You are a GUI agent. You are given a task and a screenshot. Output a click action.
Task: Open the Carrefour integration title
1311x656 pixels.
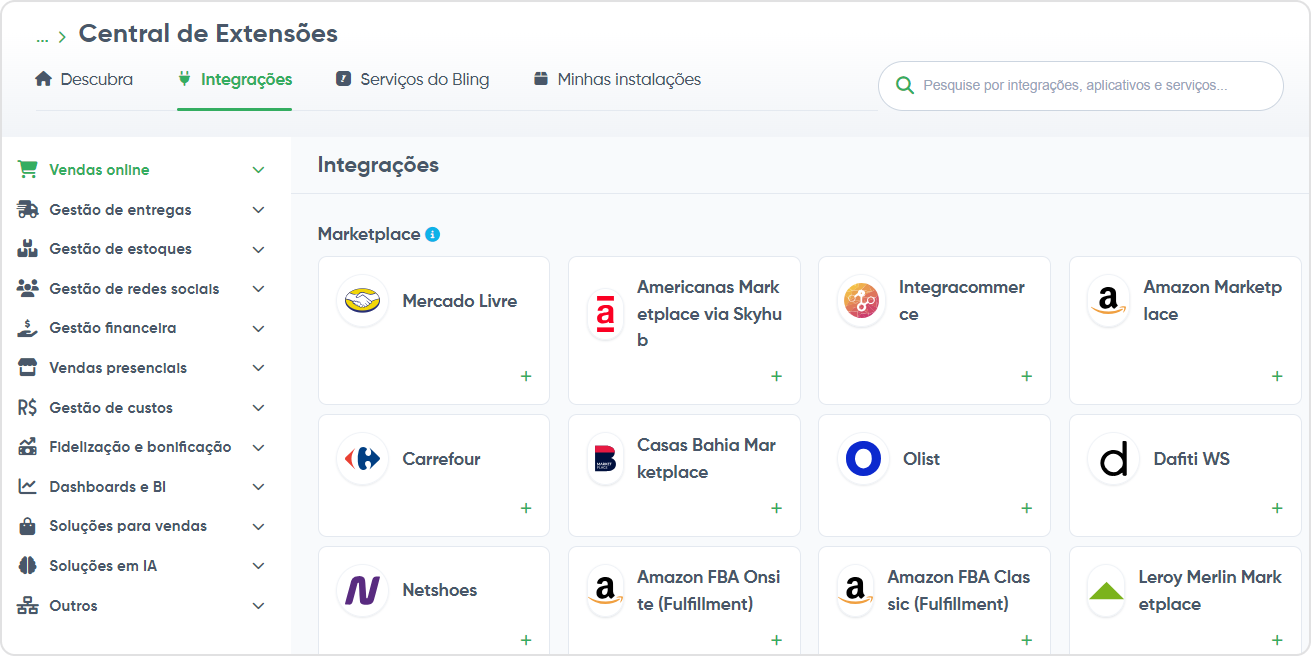pos(441,459)
